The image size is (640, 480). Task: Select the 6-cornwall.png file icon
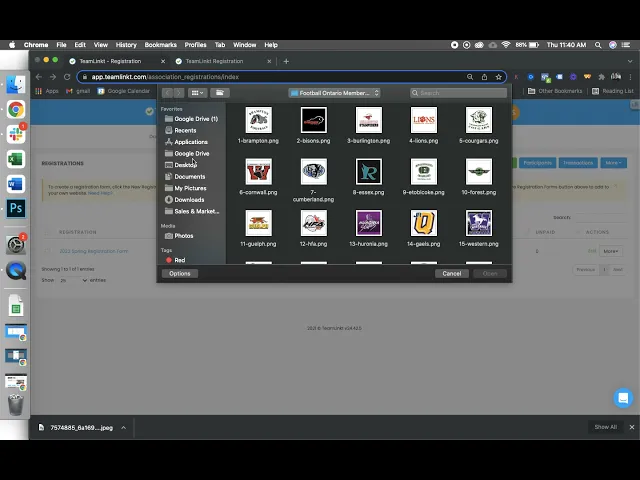[258, 171]
